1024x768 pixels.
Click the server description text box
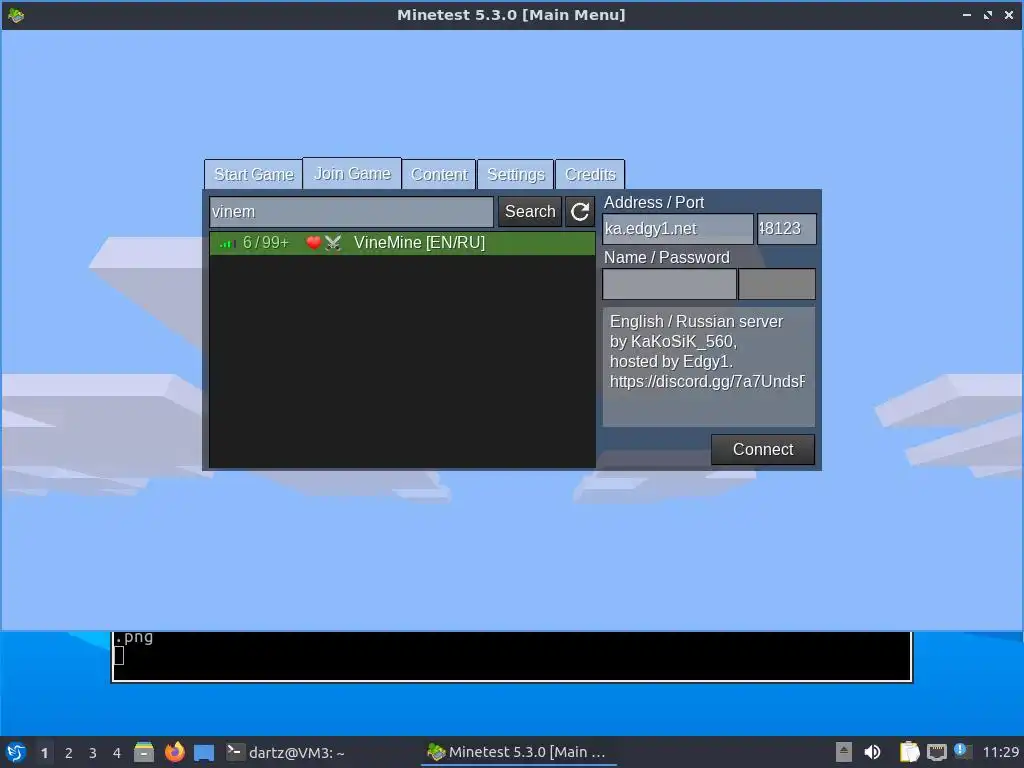point(709,367)
